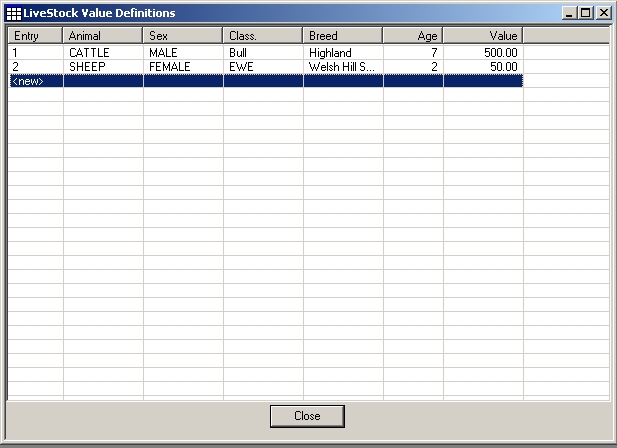Select the 50.00 value cell
617x448 pixels.
click(483, 67)
